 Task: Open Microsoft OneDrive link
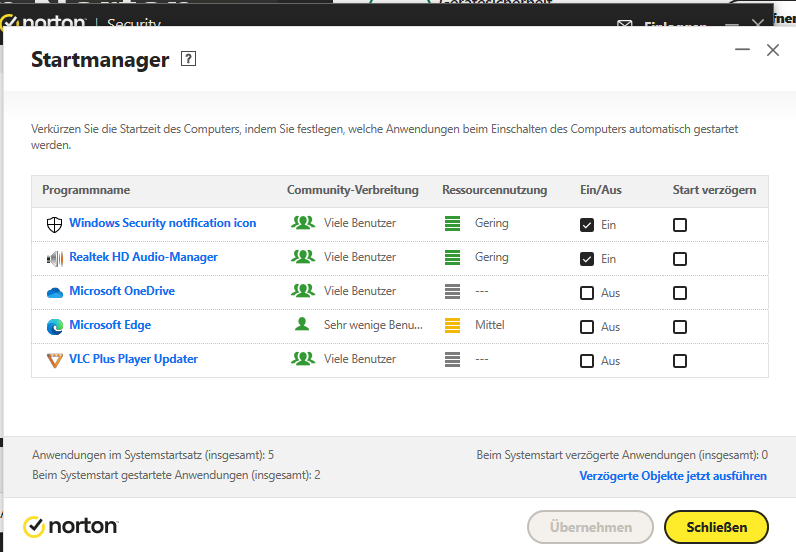click(122, 291)
